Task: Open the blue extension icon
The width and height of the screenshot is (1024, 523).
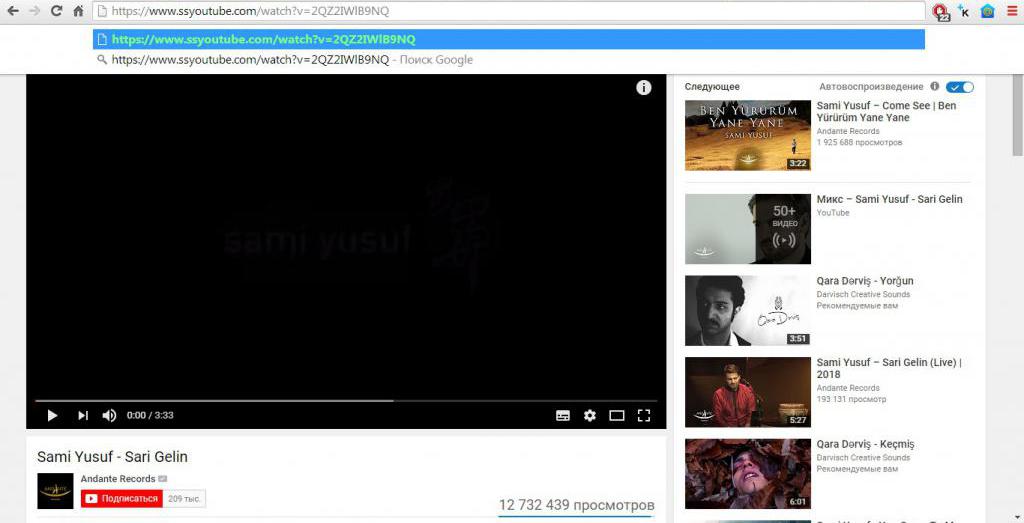Action: pos(987,11)
